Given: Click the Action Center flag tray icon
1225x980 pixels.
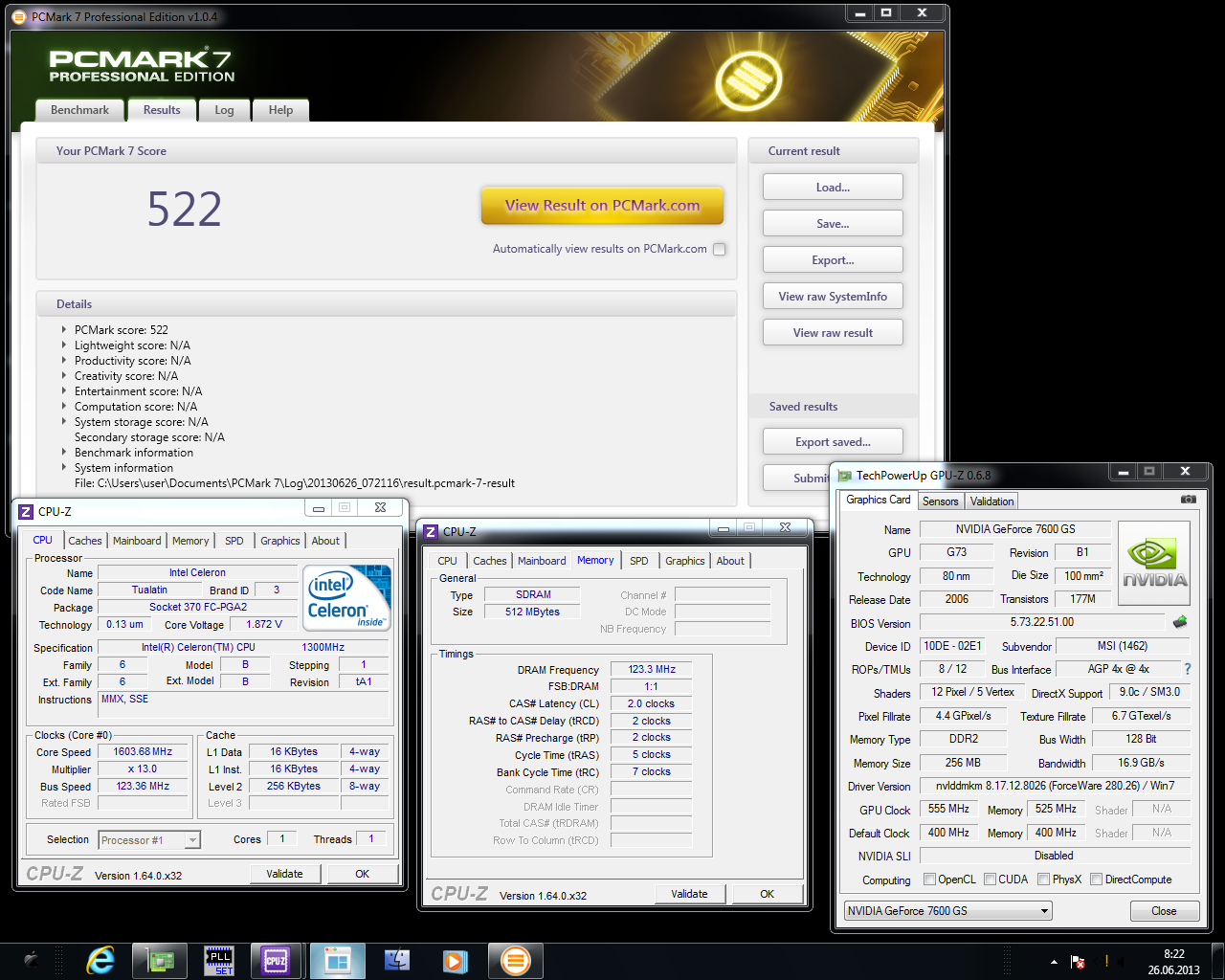Looking at the screenshot, I should point(1078,961).
